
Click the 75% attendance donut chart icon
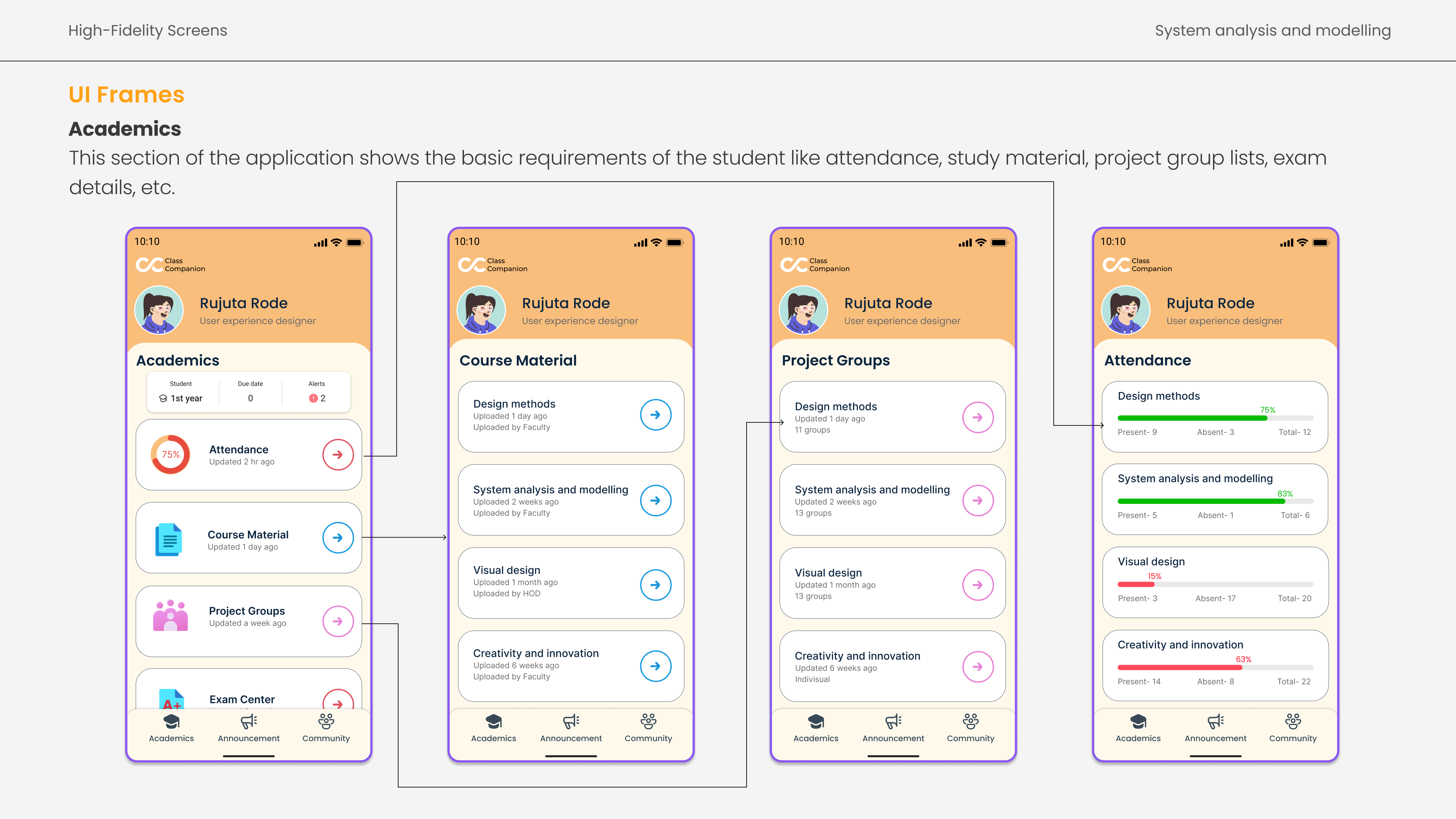point(170,455)
